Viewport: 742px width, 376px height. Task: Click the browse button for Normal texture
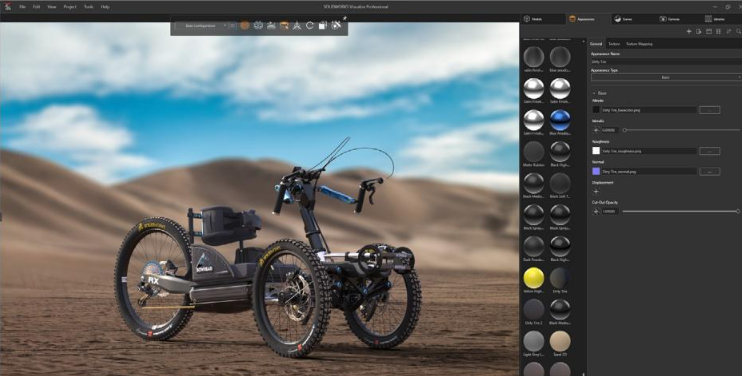click(709, 171)
